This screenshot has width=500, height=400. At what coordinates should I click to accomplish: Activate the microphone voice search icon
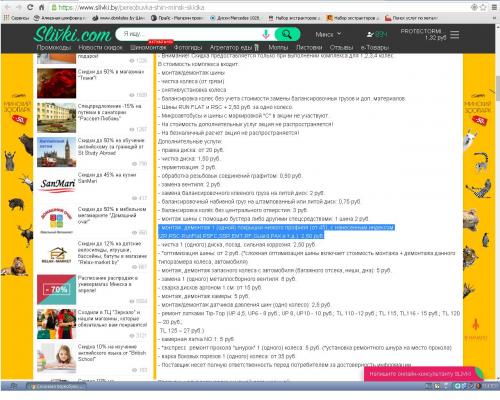coord(266,34)
